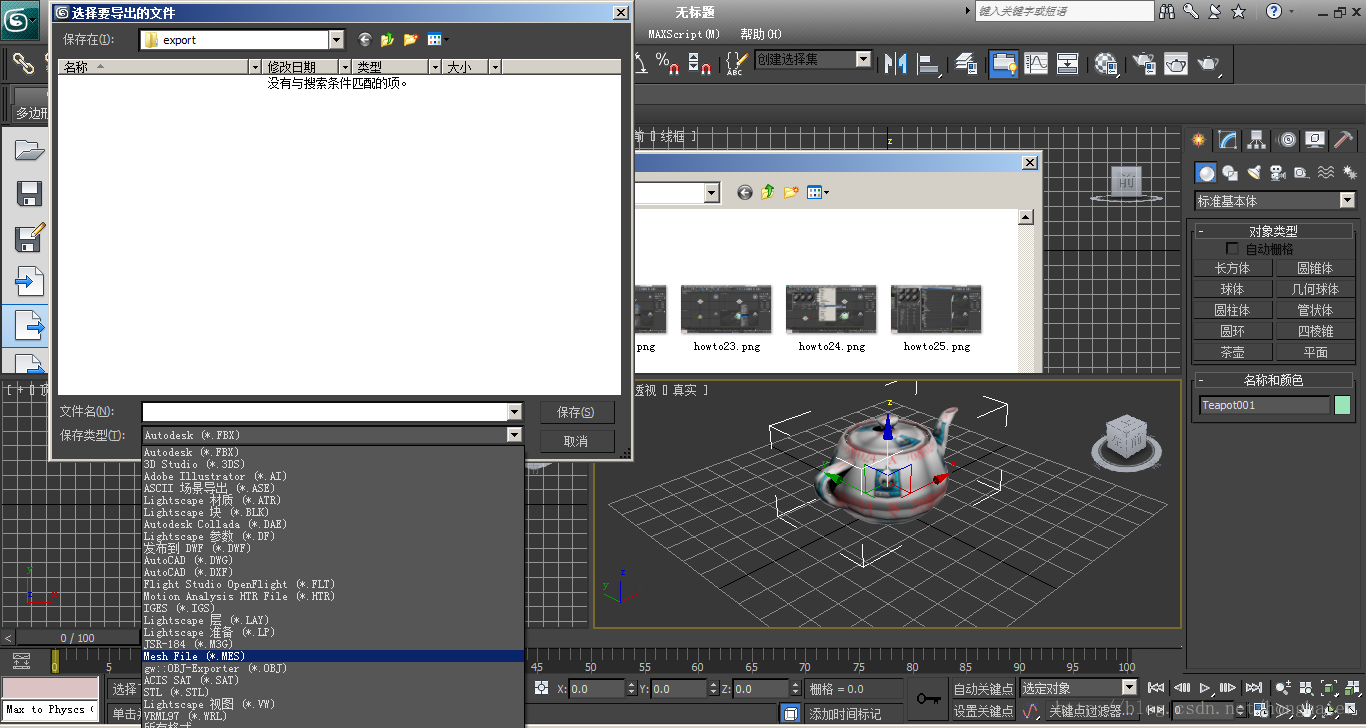Viewport: 1366px width, 728px height.
Task: Switch to the Modify panel tab
Action: point(1227,140)
